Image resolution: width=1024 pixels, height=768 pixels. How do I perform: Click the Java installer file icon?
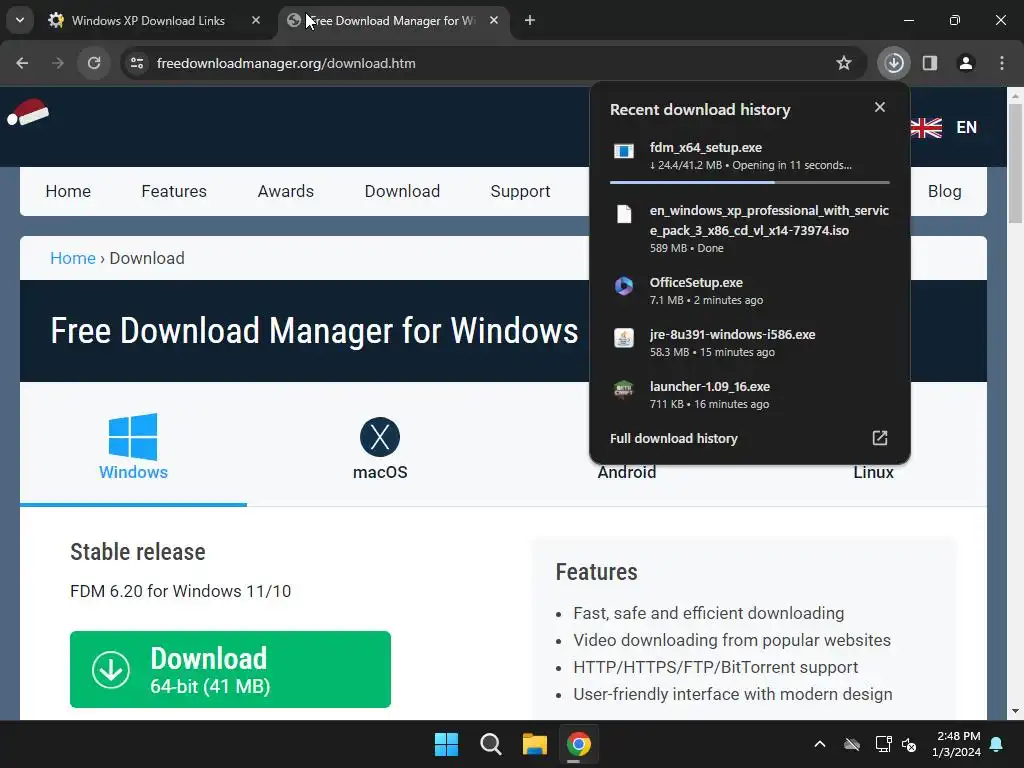pos(624,338)
